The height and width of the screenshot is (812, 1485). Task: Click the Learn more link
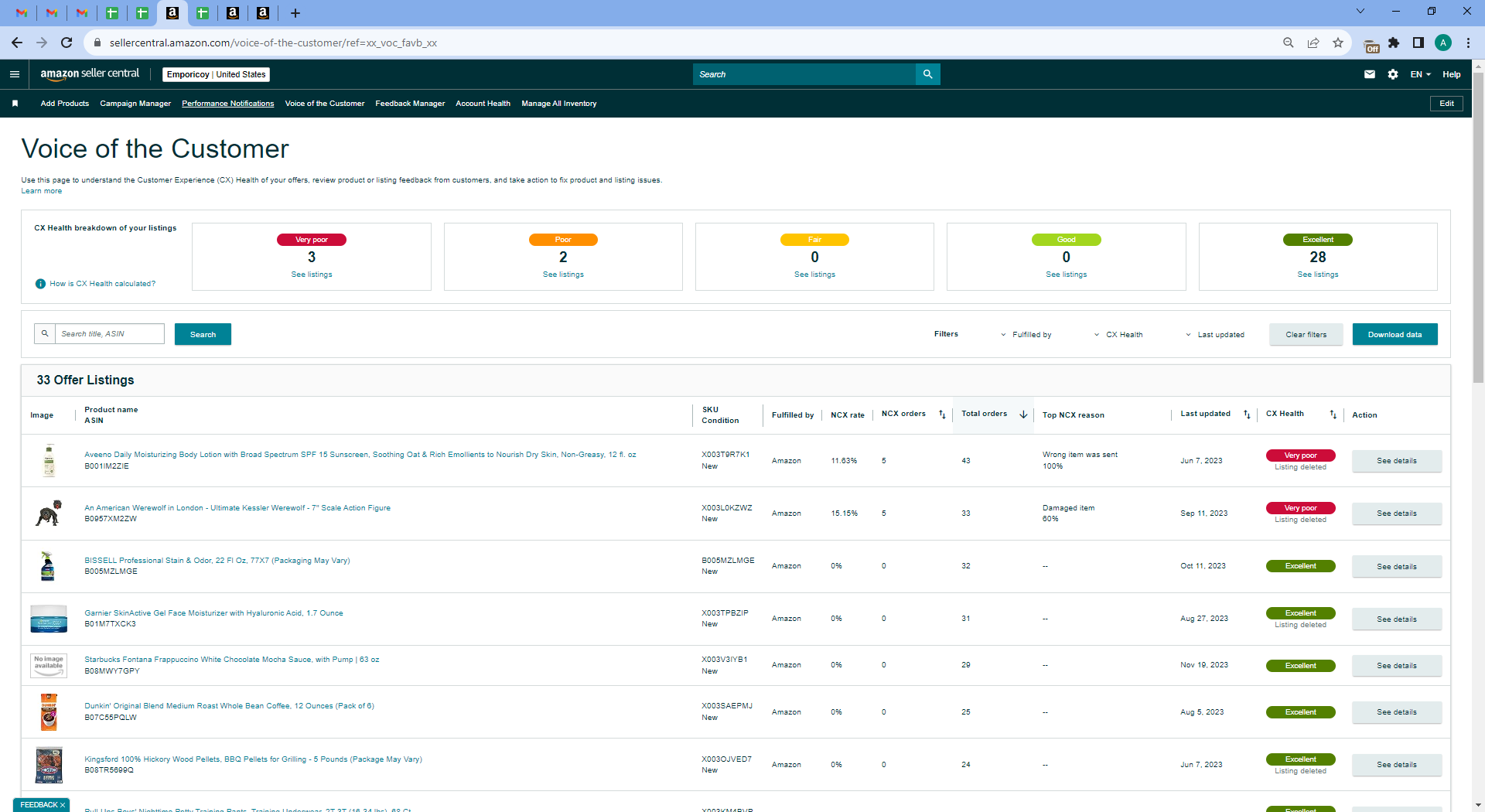tap(42, 191)
